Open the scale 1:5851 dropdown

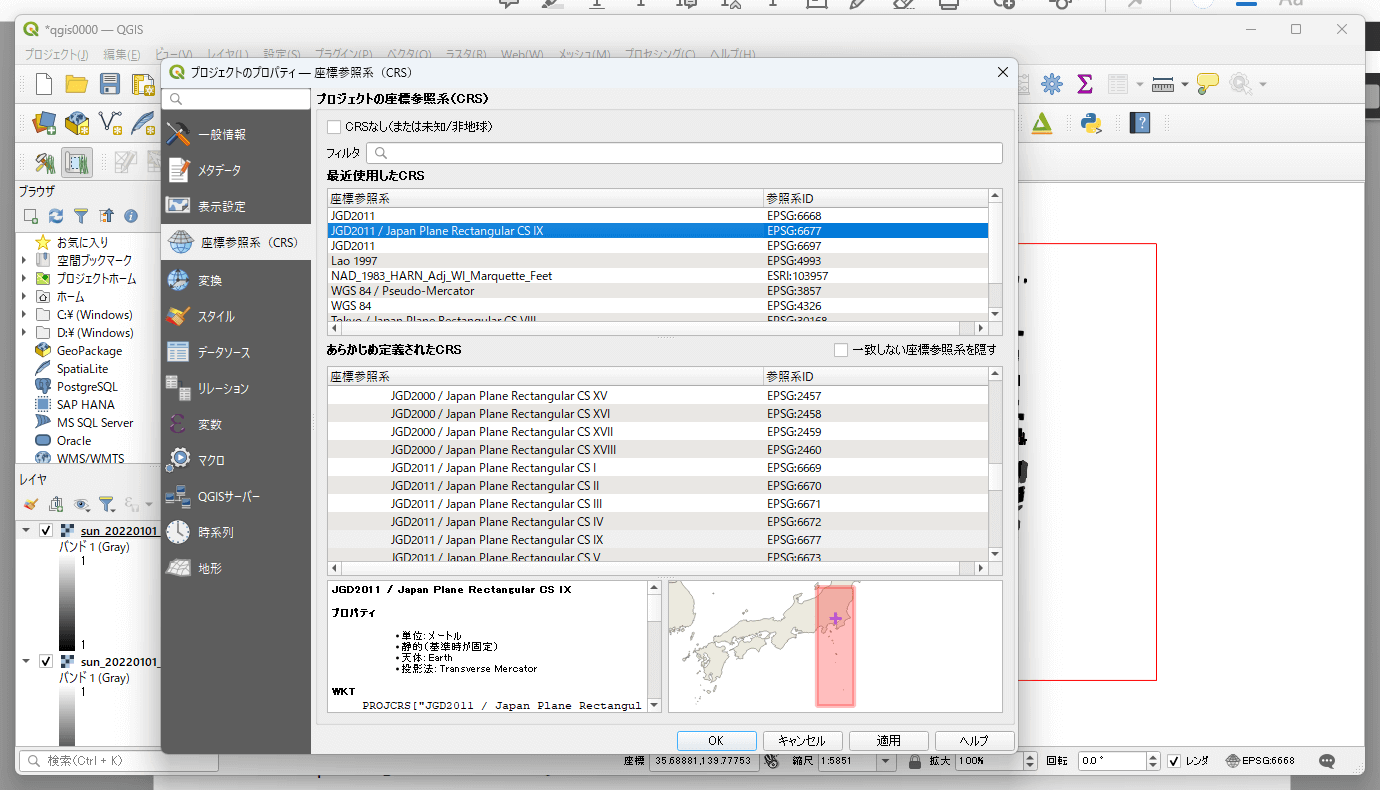tap(886, 761)
